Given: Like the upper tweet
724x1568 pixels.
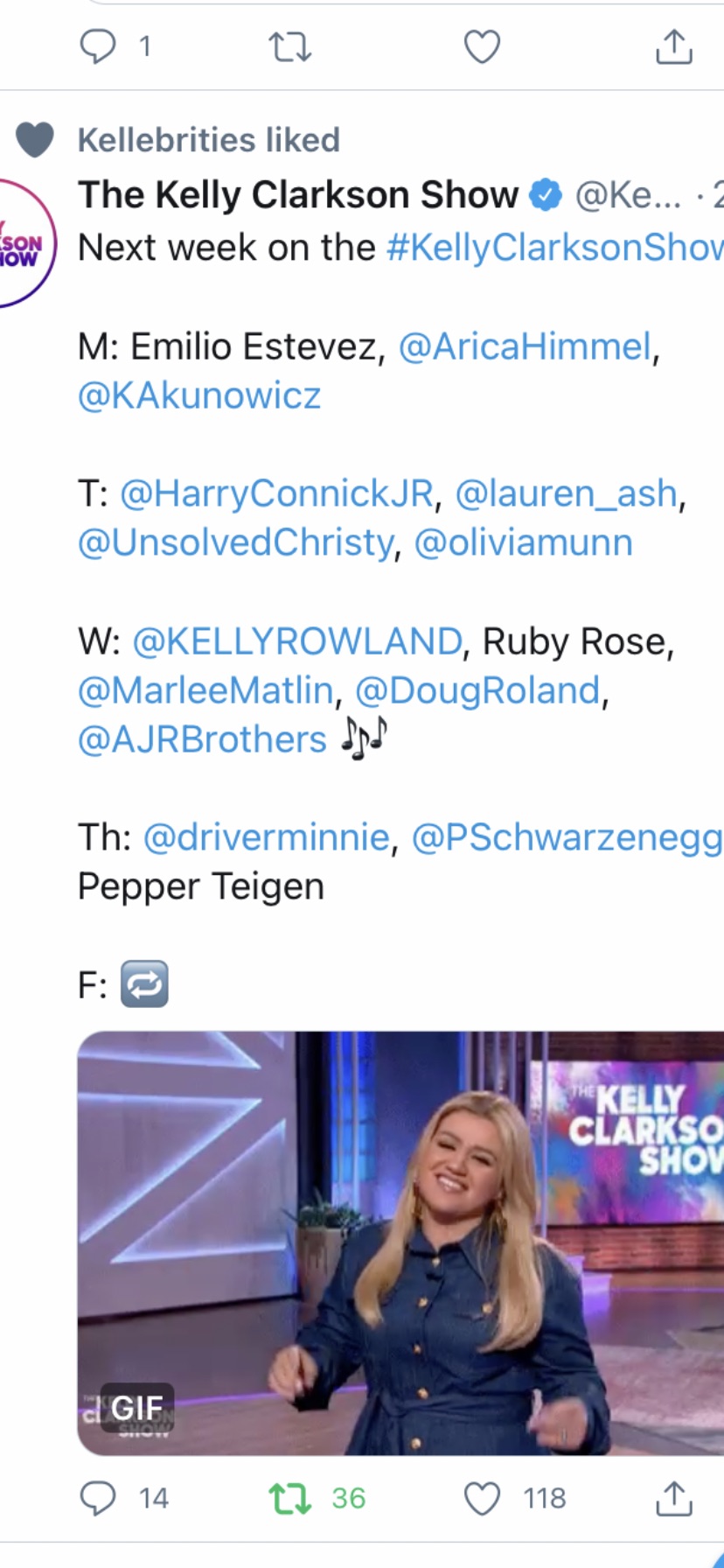Looking at the screenshot, I should pos(482,46).
